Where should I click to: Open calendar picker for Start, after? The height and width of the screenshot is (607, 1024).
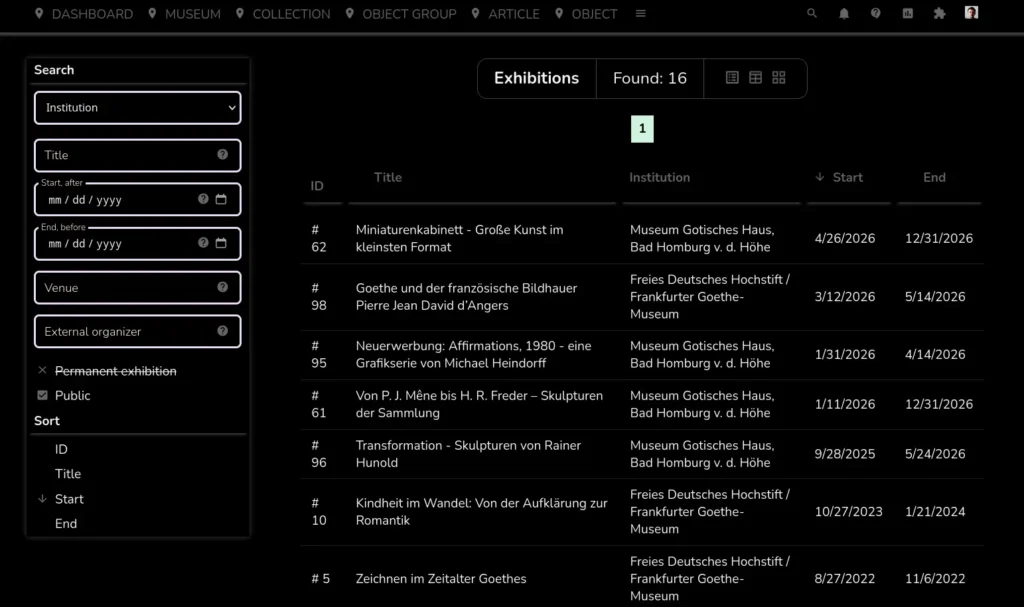(x=221, y=199)
